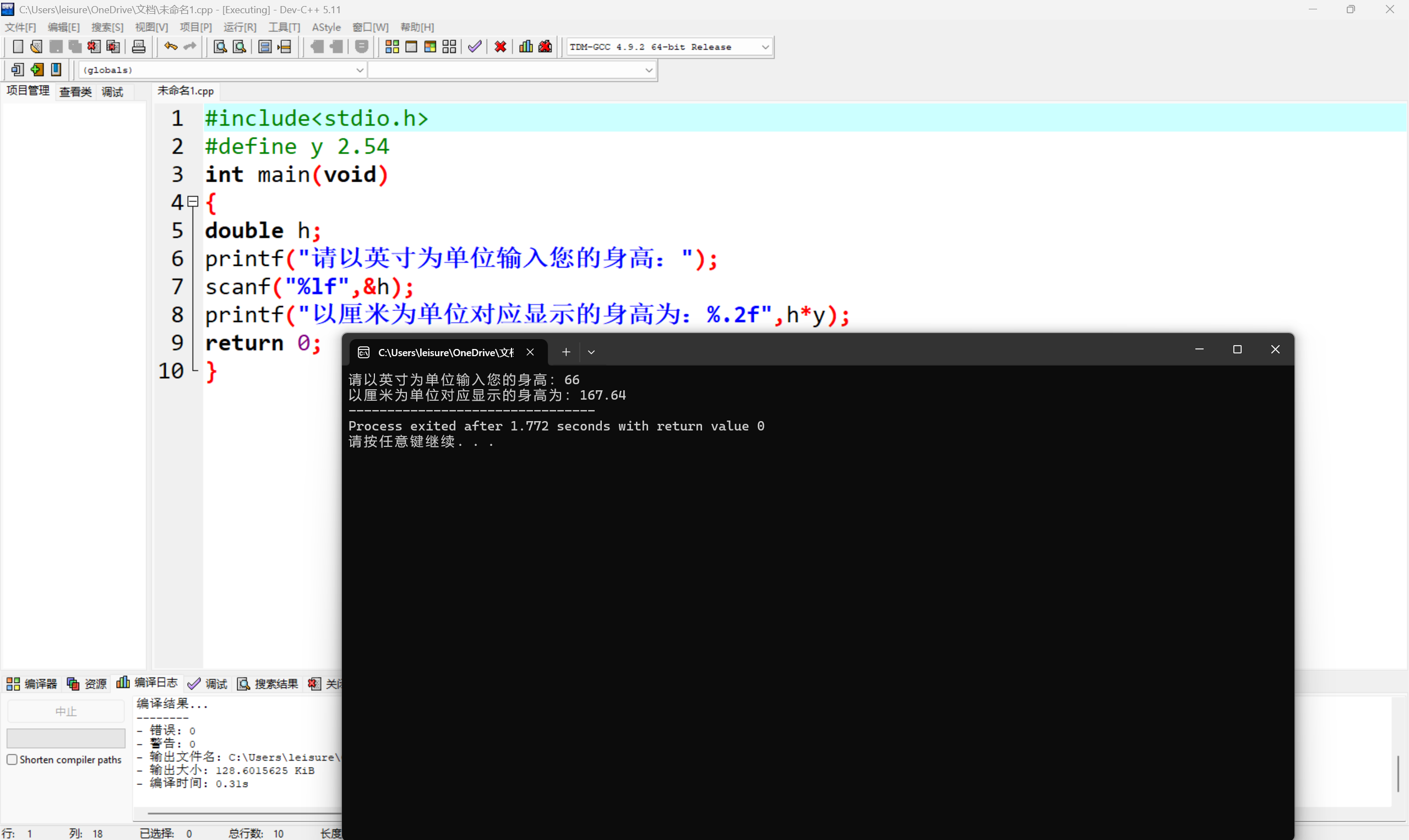Screen dimensions: 1409x840
Task: Open the 运行[R] menu
Action: coord(240,26)
